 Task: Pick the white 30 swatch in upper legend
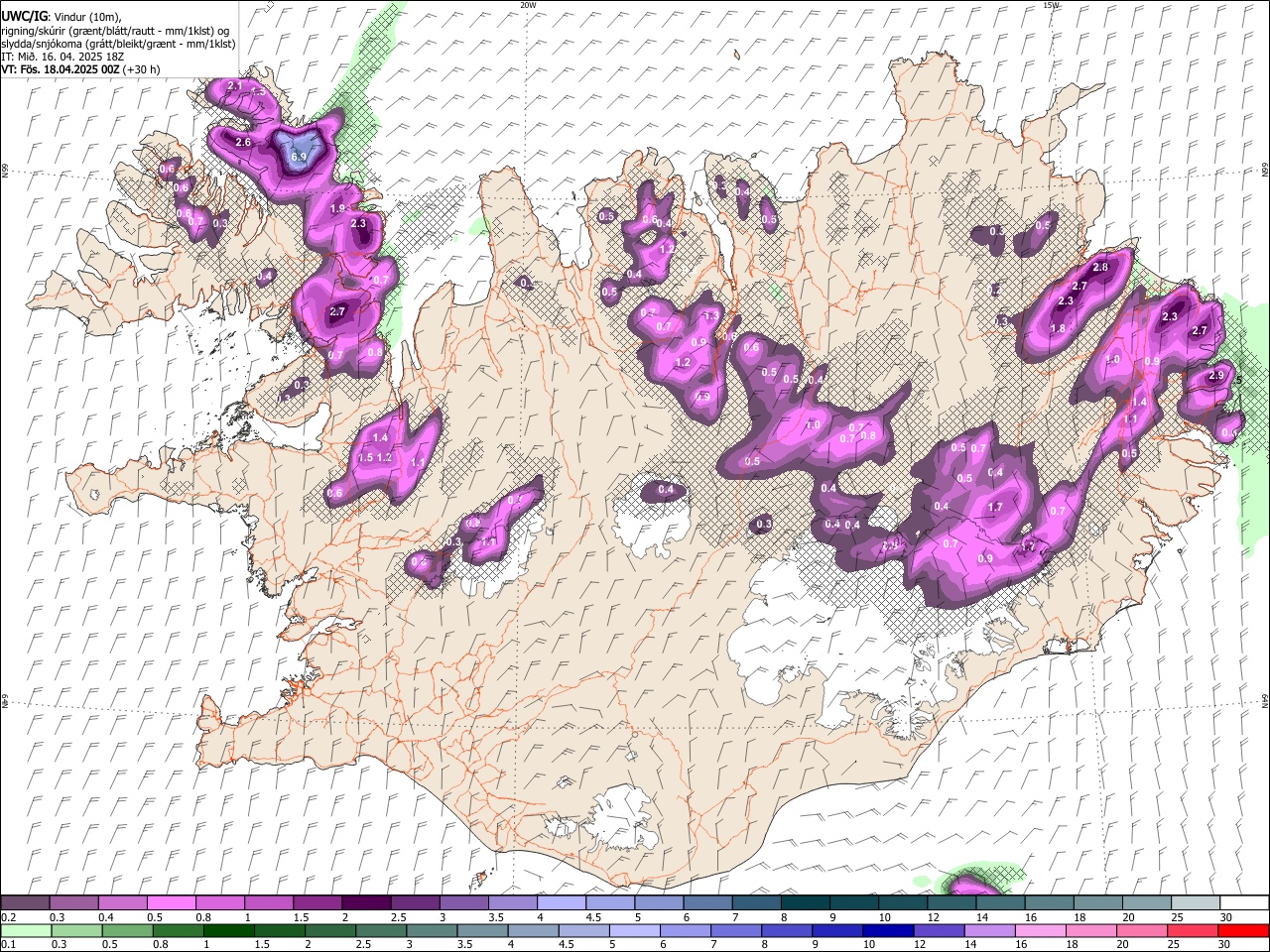(x=1244, y=902)
